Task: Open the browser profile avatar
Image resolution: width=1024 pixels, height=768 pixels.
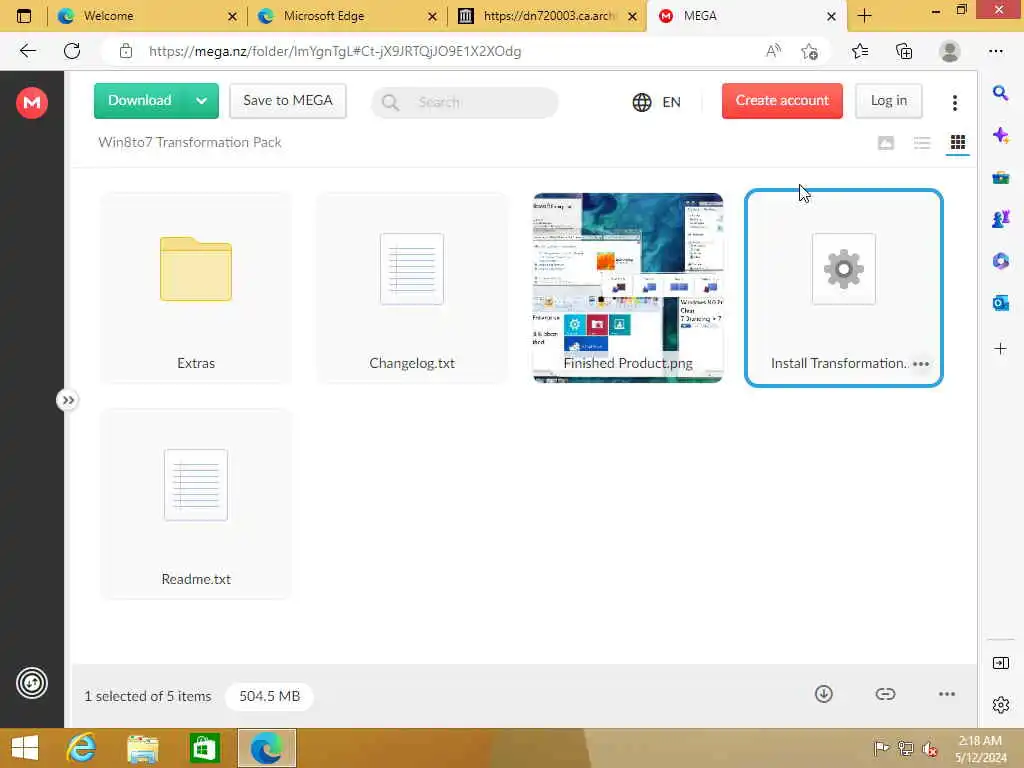Action: 949,51
